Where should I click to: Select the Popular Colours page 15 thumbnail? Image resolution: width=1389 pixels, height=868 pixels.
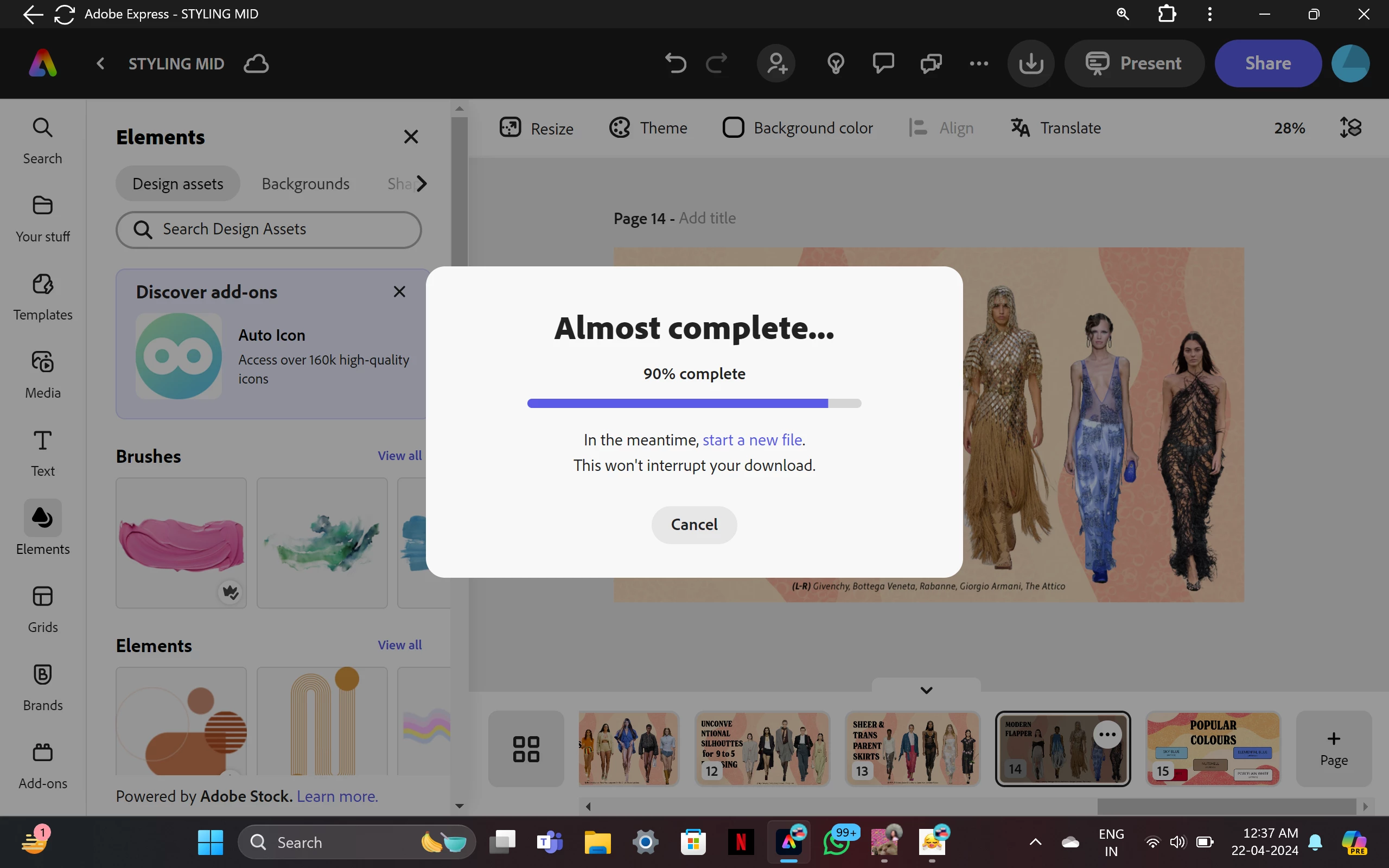tap(1213, 749)
